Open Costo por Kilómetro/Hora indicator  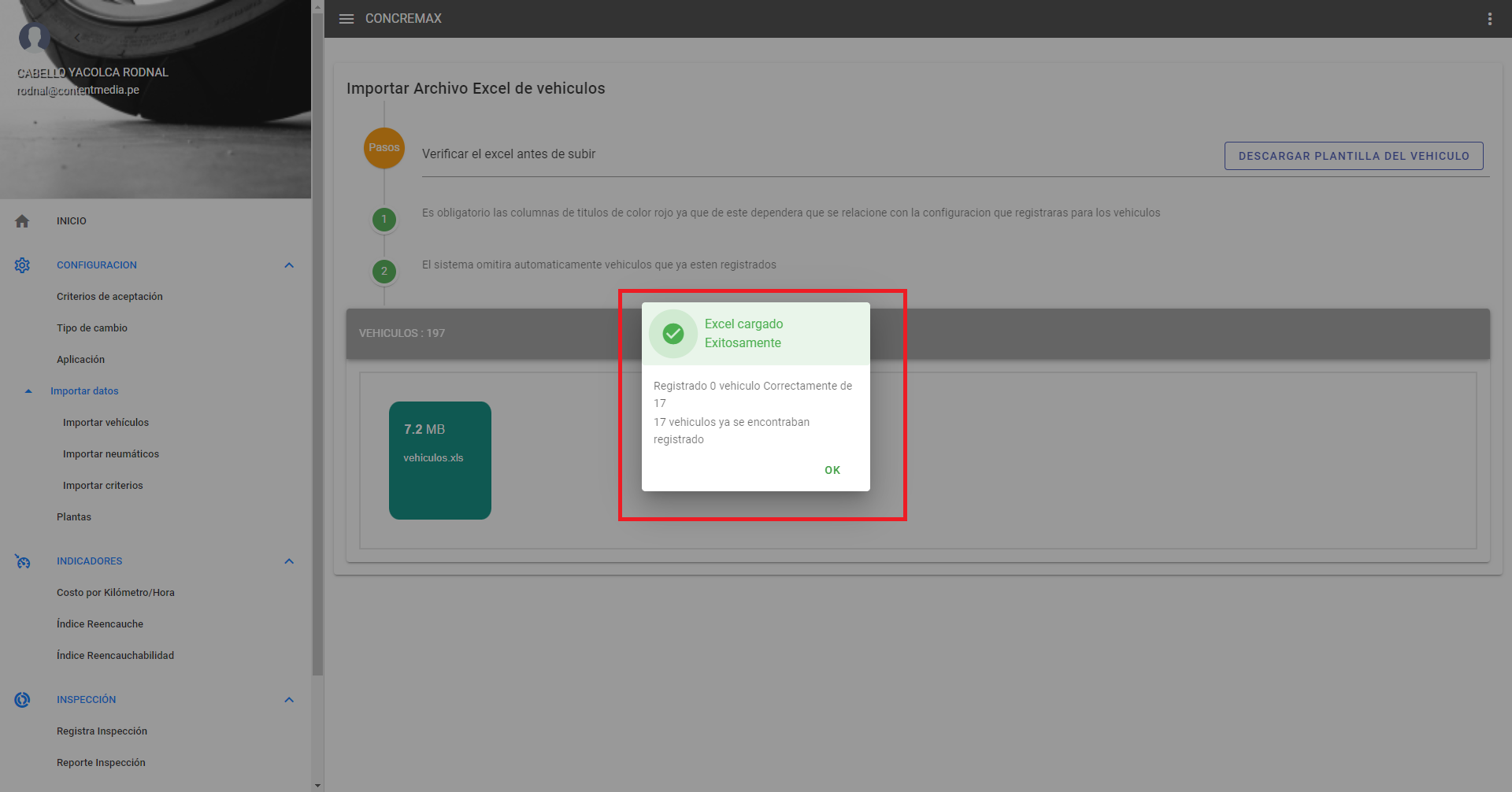click(116, 593)
